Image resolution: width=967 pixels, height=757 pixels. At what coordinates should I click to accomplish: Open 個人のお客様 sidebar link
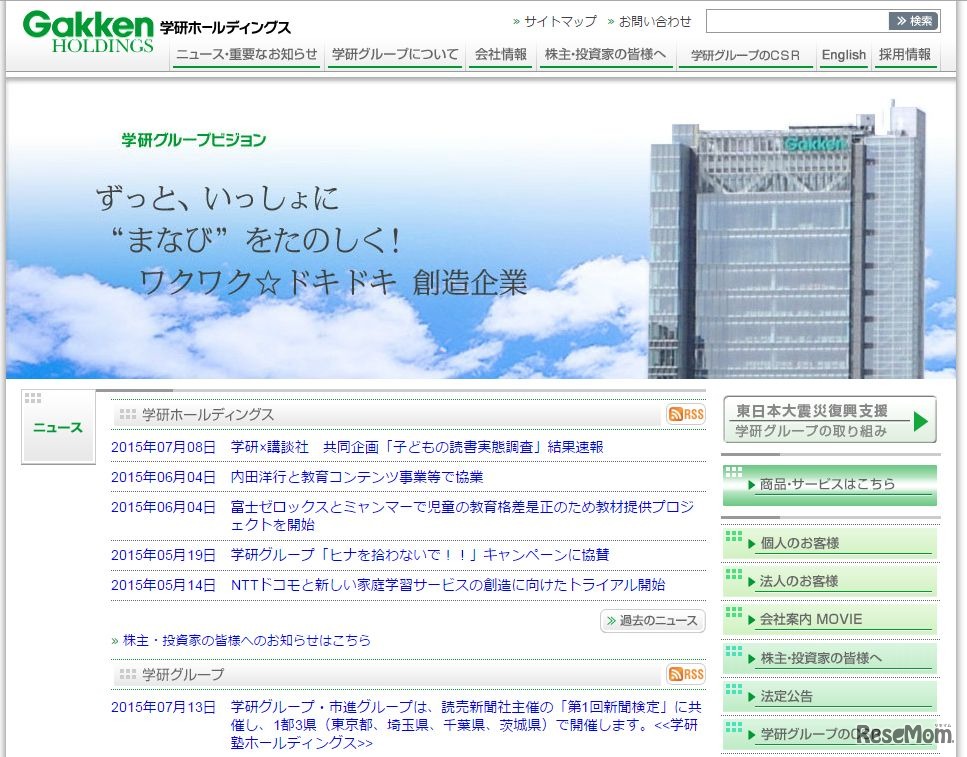[829, 543]
